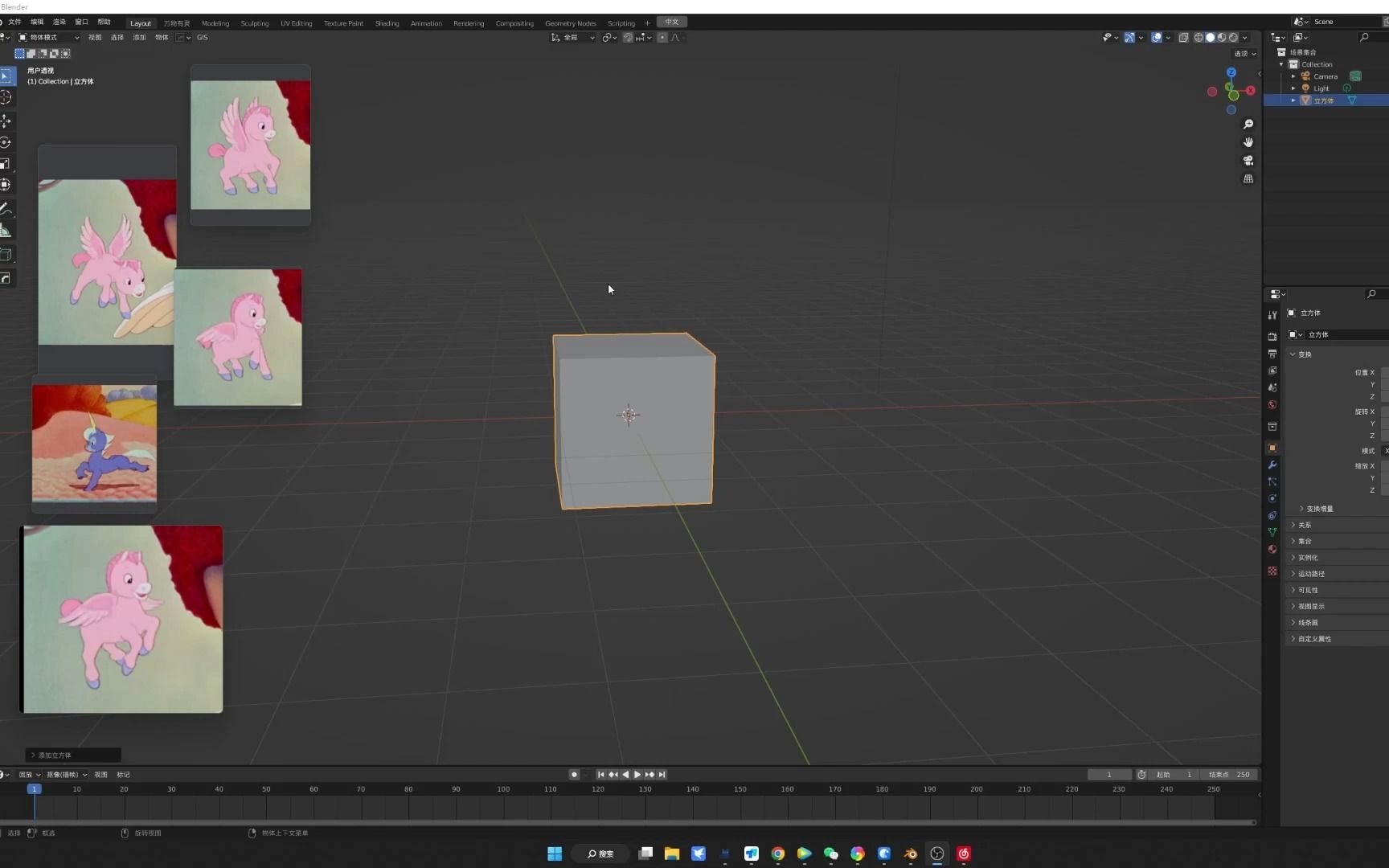Open the Modifiers properties tab wrench
This screenshot has height=868, width=1389.
pyautogui.click(x=1272, y=465)
